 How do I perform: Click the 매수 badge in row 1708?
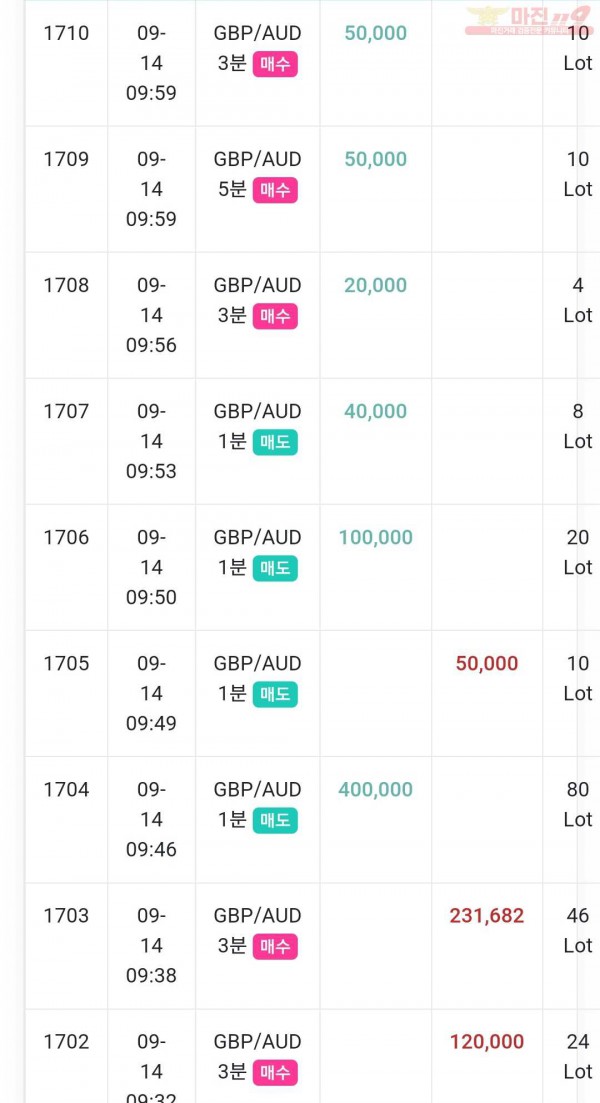(275, 316)
